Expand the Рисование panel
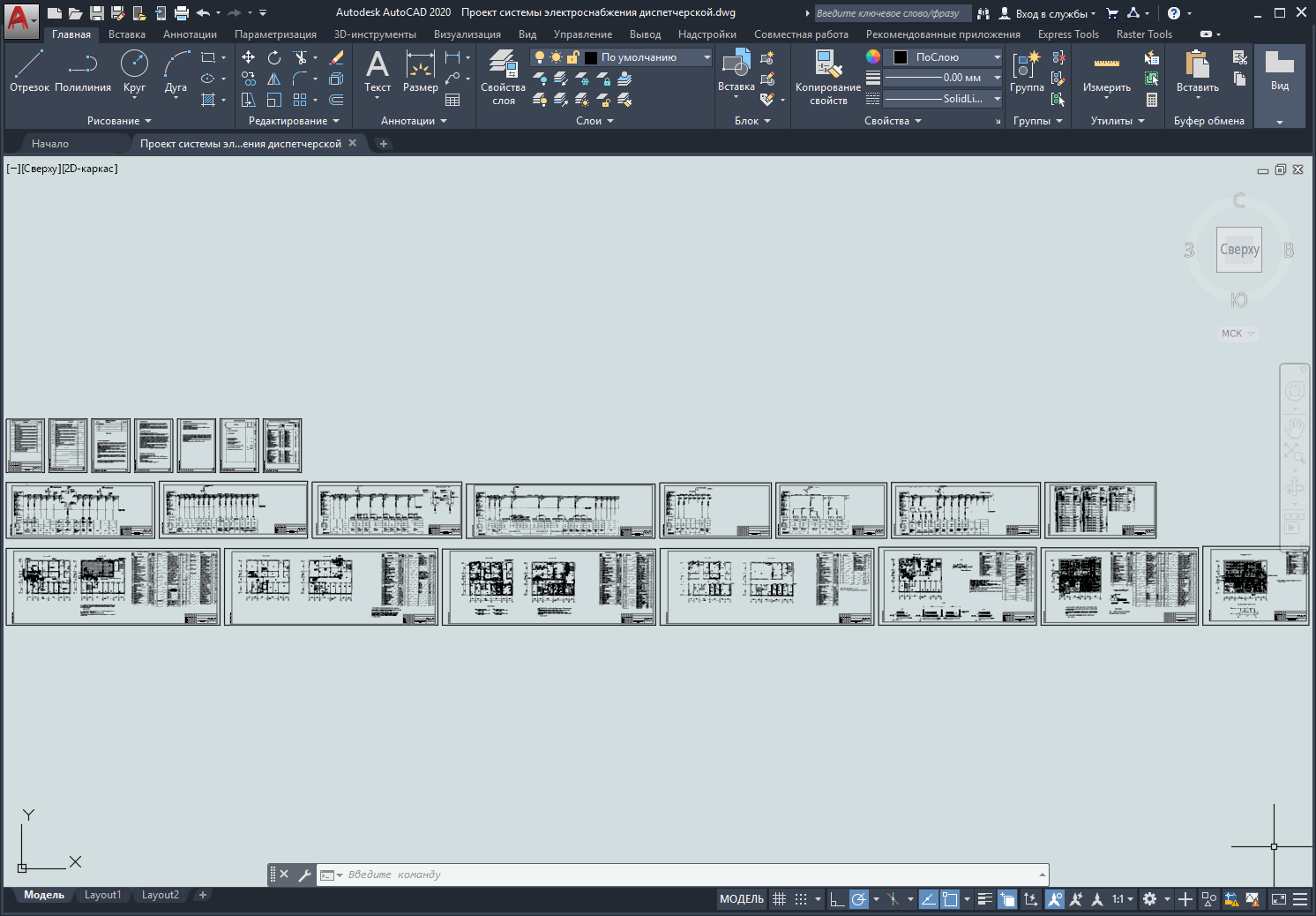1316x916 pixels. point(119,121)
